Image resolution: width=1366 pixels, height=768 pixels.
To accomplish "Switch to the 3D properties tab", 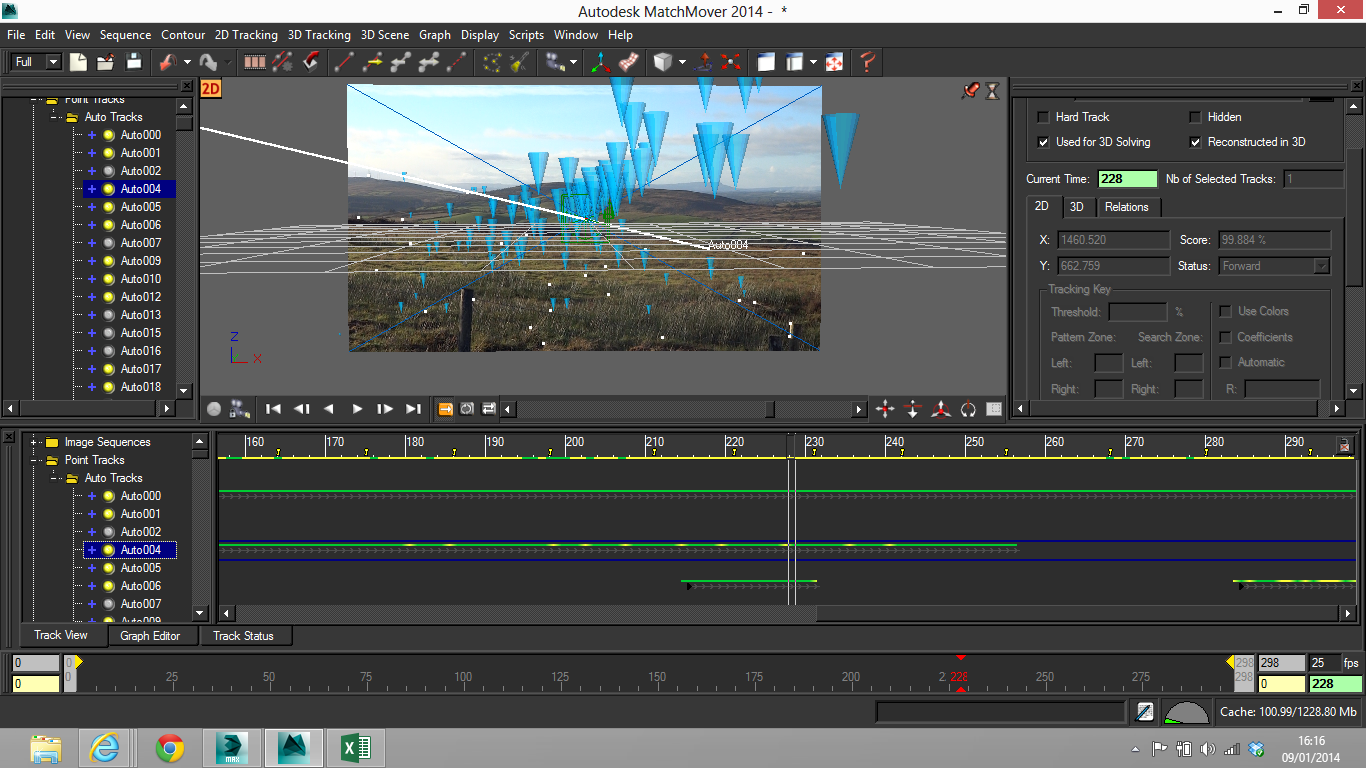I will tap(1076, 207).
